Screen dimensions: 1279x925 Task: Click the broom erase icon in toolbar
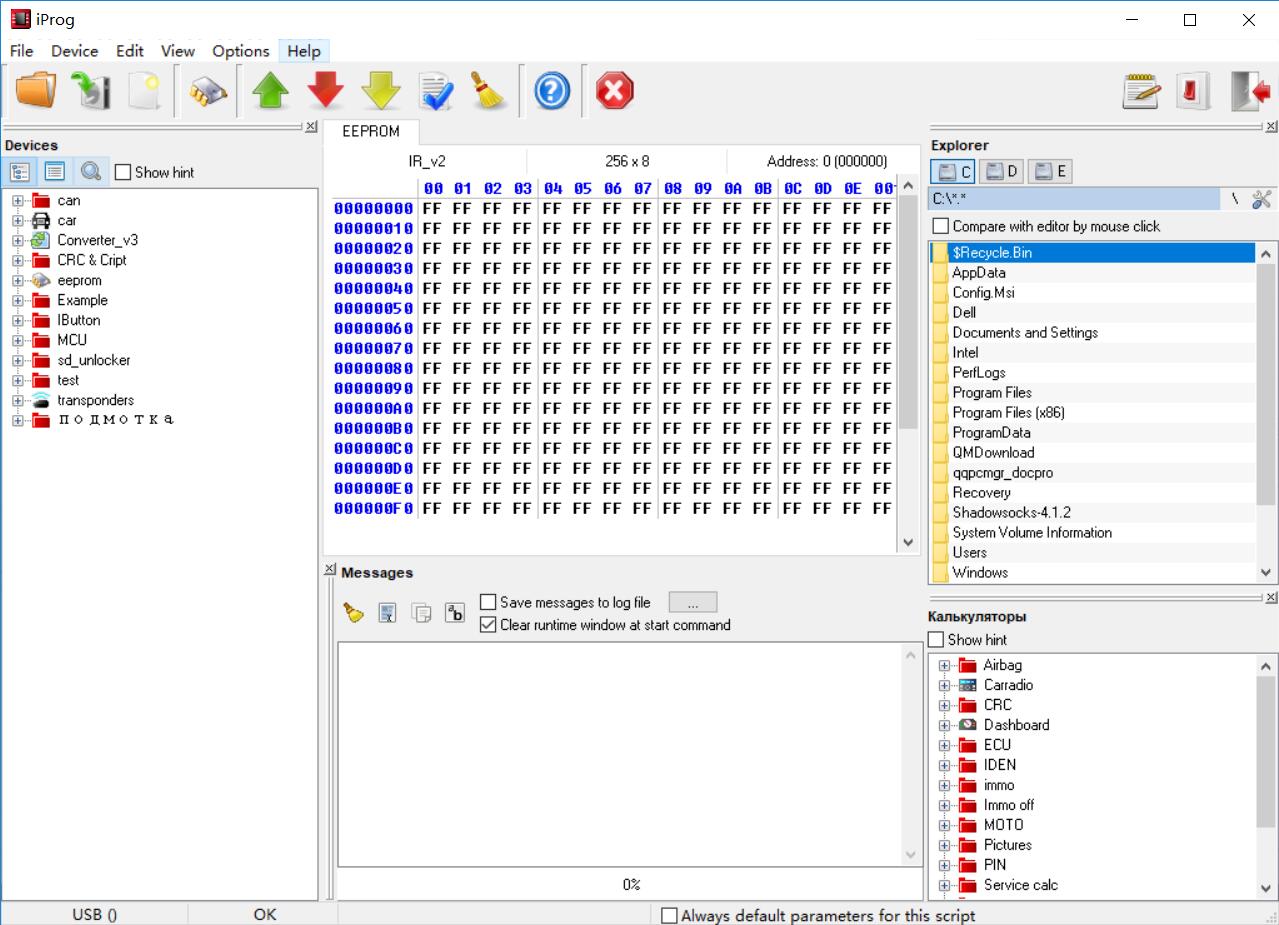[x=490, y=92]
